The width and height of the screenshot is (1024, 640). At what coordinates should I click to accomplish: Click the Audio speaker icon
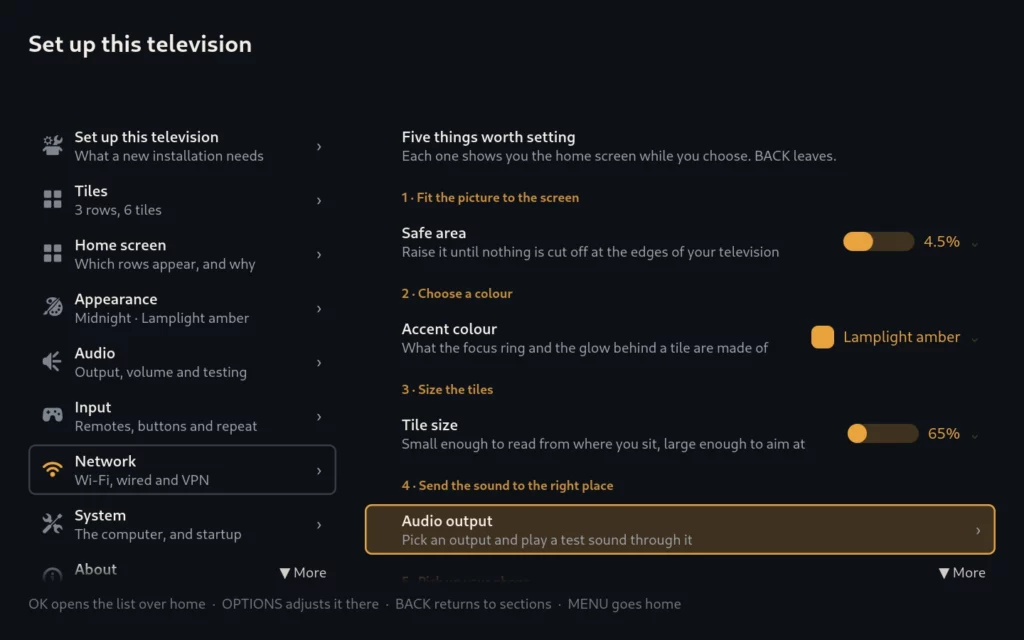52,362
